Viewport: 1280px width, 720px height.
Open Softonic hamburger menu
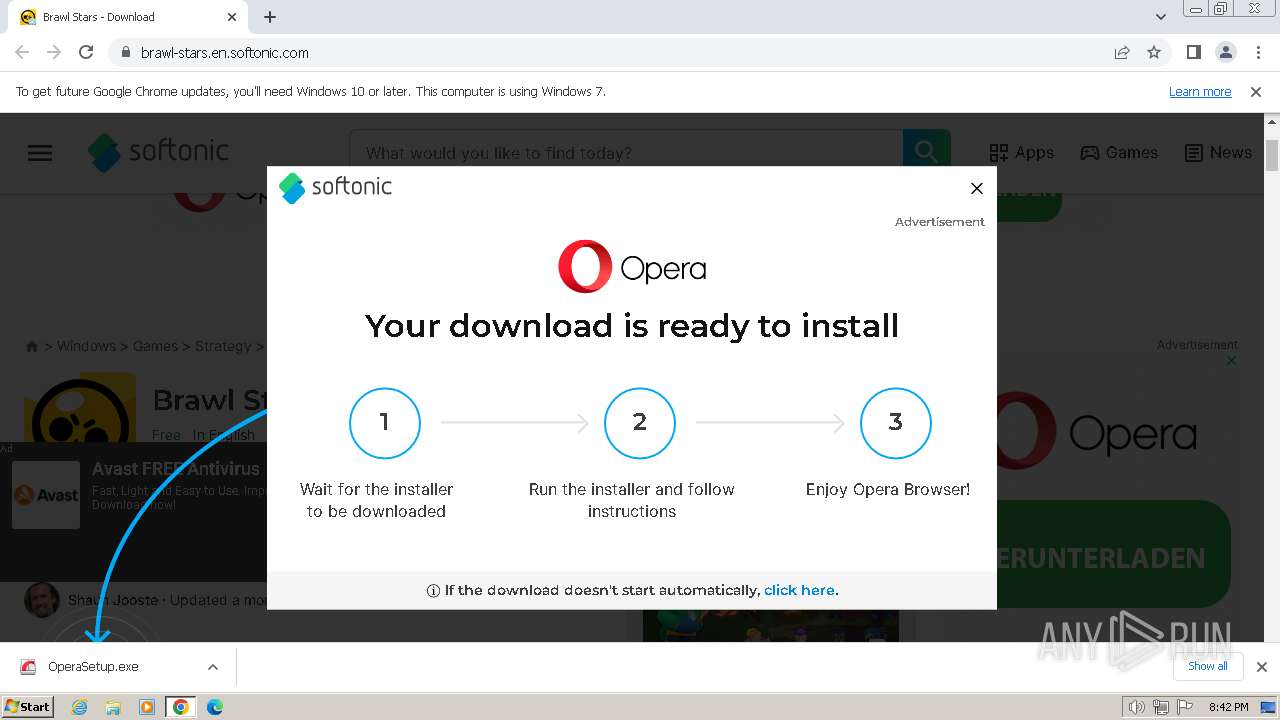click(x=40, y=153)
